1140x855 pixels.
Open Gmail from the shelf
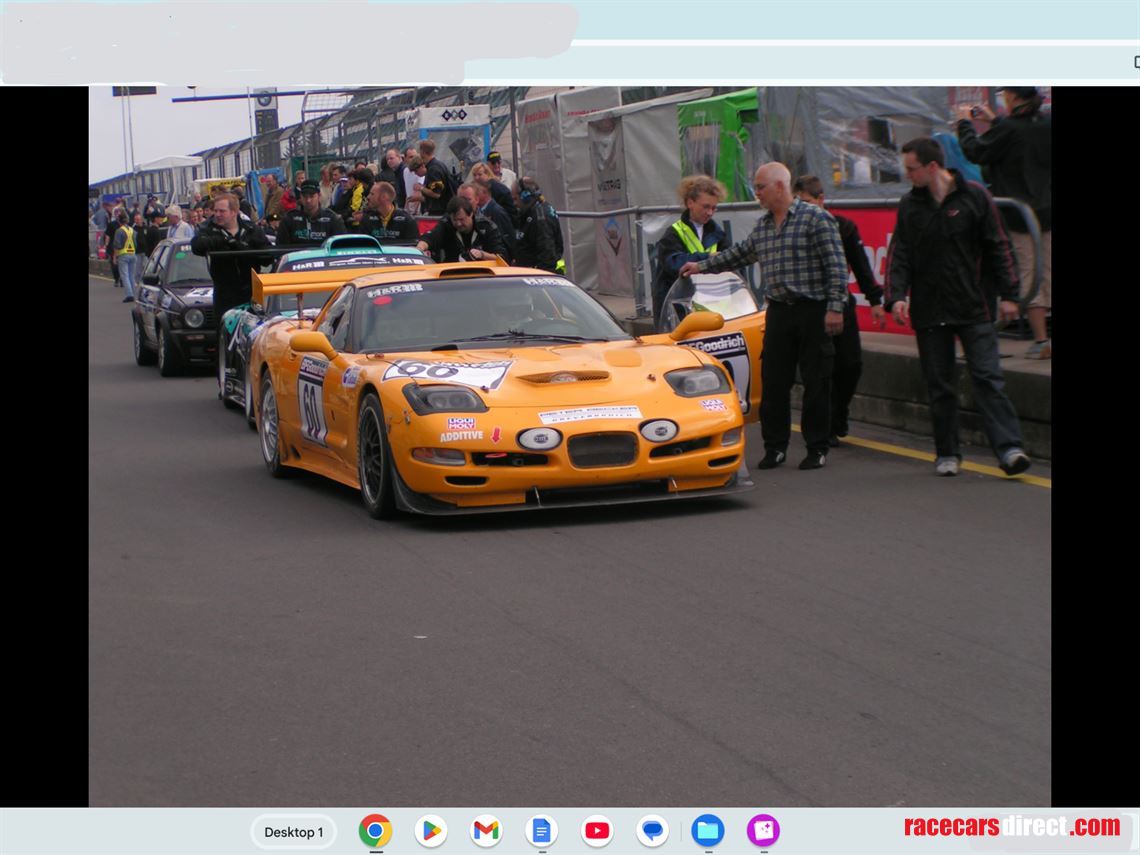click(x=486, y=831)
